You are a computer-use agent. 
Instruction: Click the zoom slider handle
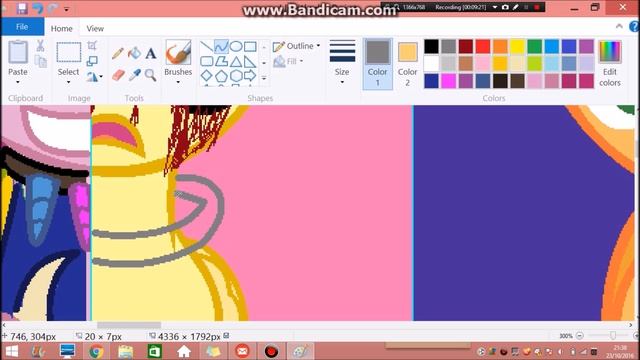tap(613, 336)
